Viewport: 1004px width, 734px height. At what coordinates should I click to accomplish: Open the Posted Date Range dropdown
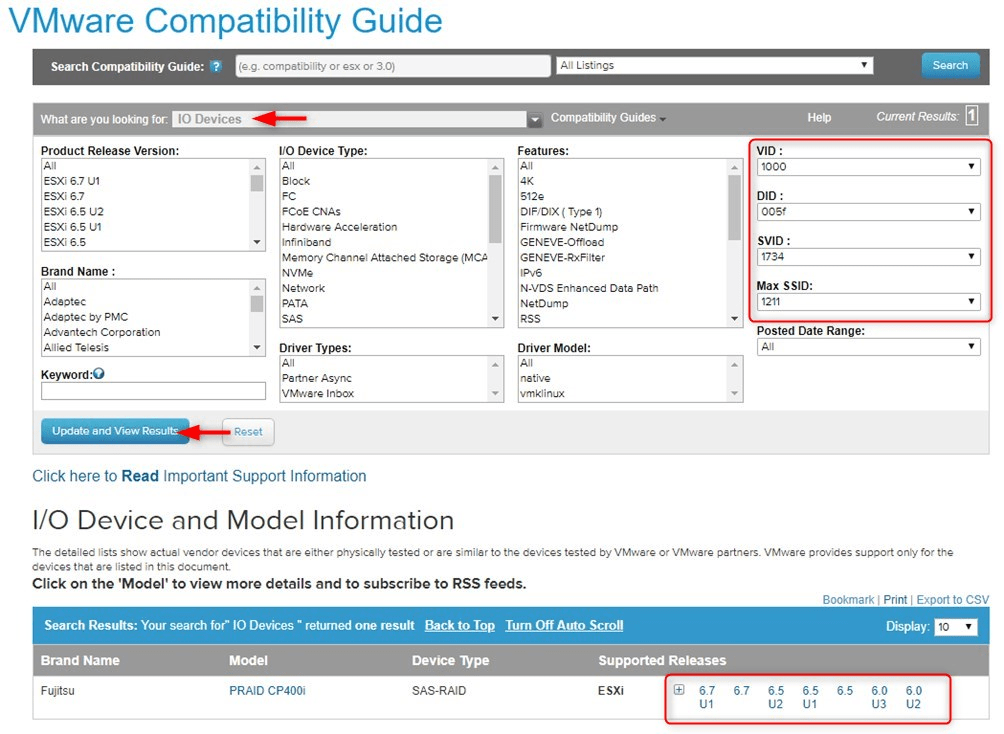[x=868, y=347]
